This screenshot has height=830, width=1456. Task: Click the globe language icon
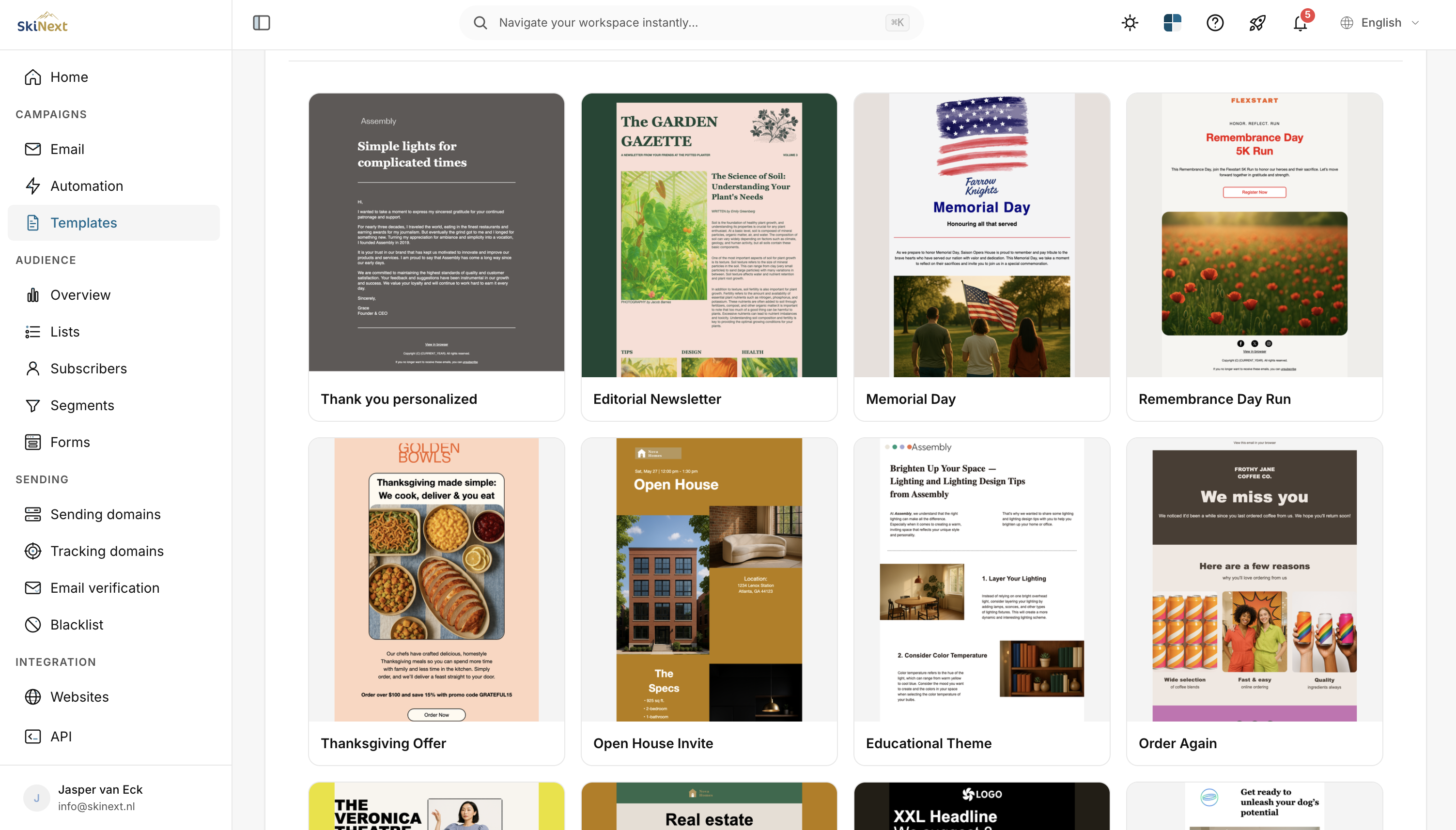coord(1347,23)
